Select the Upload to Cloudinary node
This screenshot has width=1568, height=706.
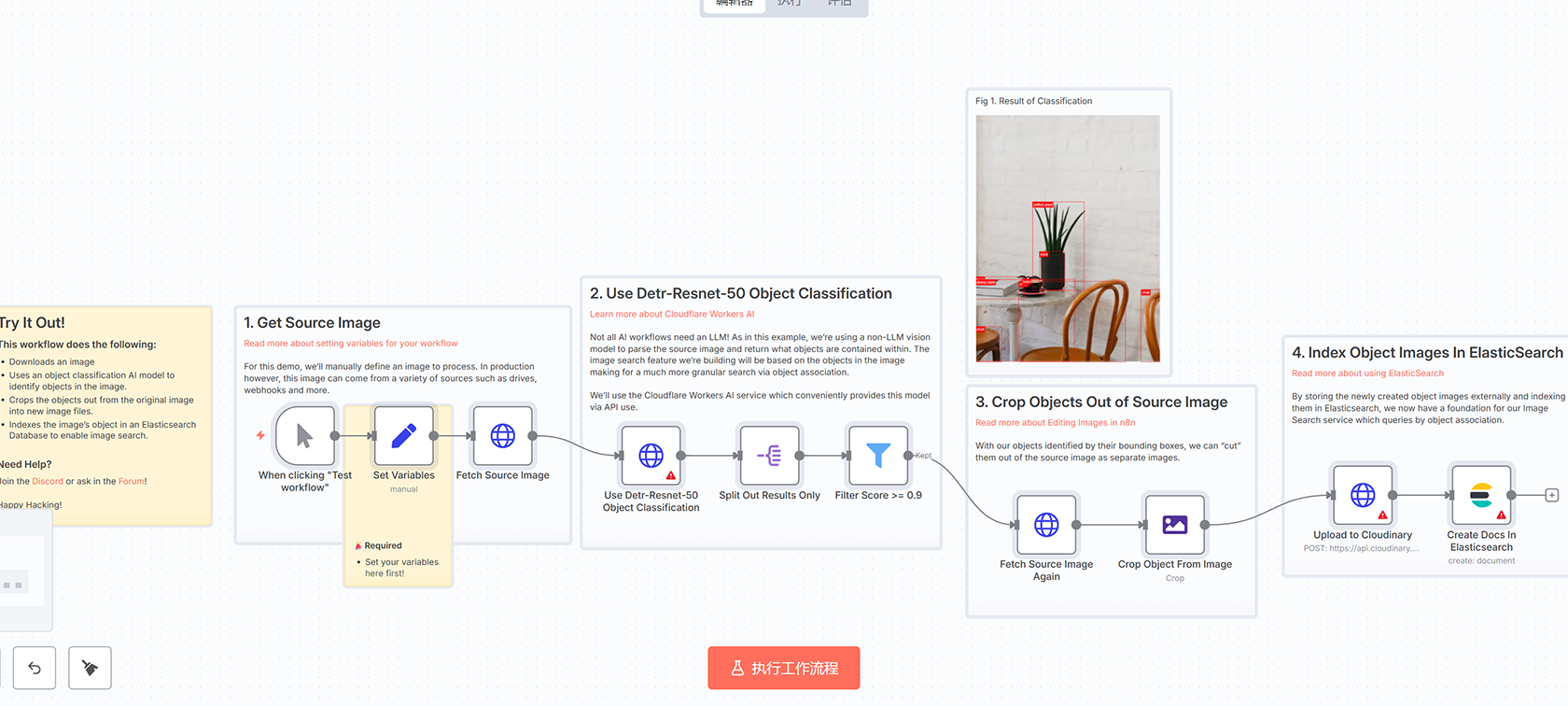point(1362,495)
